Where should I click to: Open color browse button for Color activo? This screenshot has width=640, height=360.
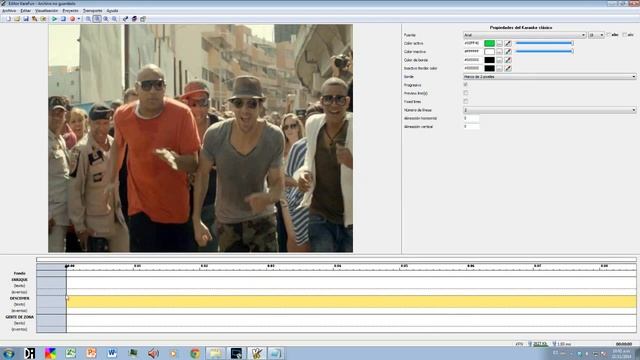(499, 43)
